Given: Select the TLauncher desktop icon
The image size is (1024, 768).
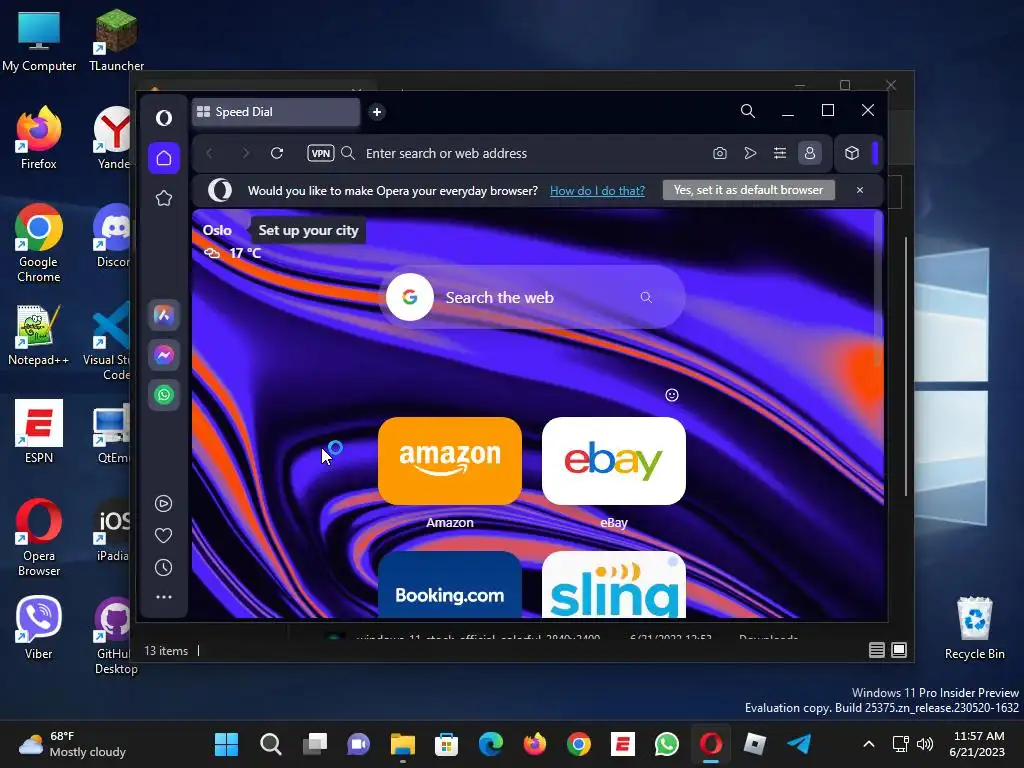Looking at the screenshot, I should [x=116, y=40].
